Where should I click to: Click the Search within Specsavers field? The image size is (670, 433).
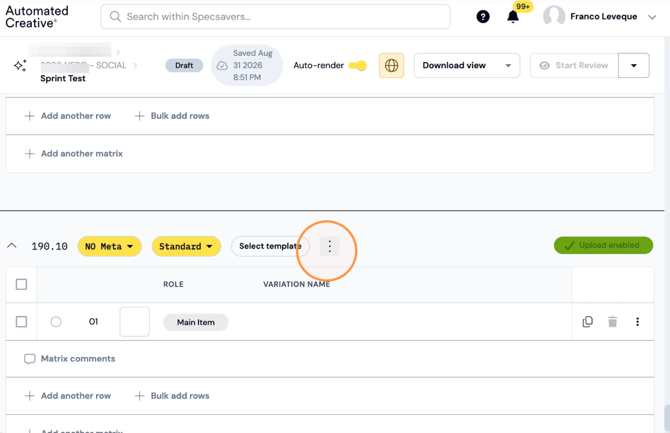pos(276,17)
